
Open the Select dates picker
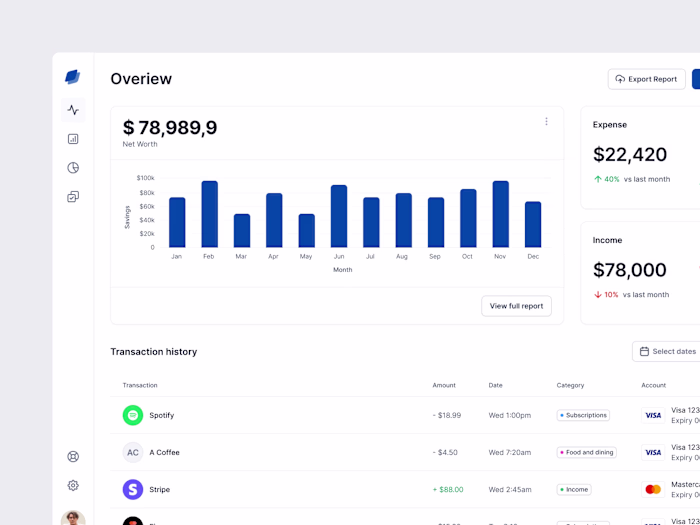pyautogui.click(x=667, y=351)
